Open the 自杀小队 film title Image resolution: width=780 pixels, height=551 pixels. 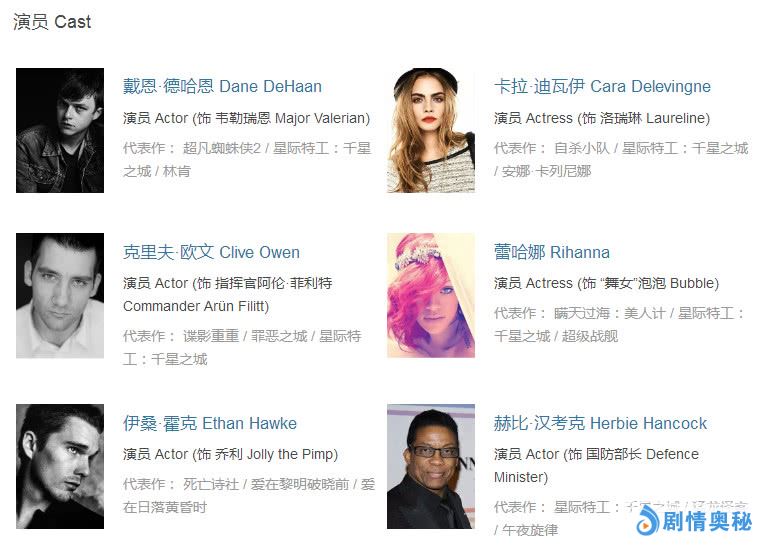pos(582,148)
